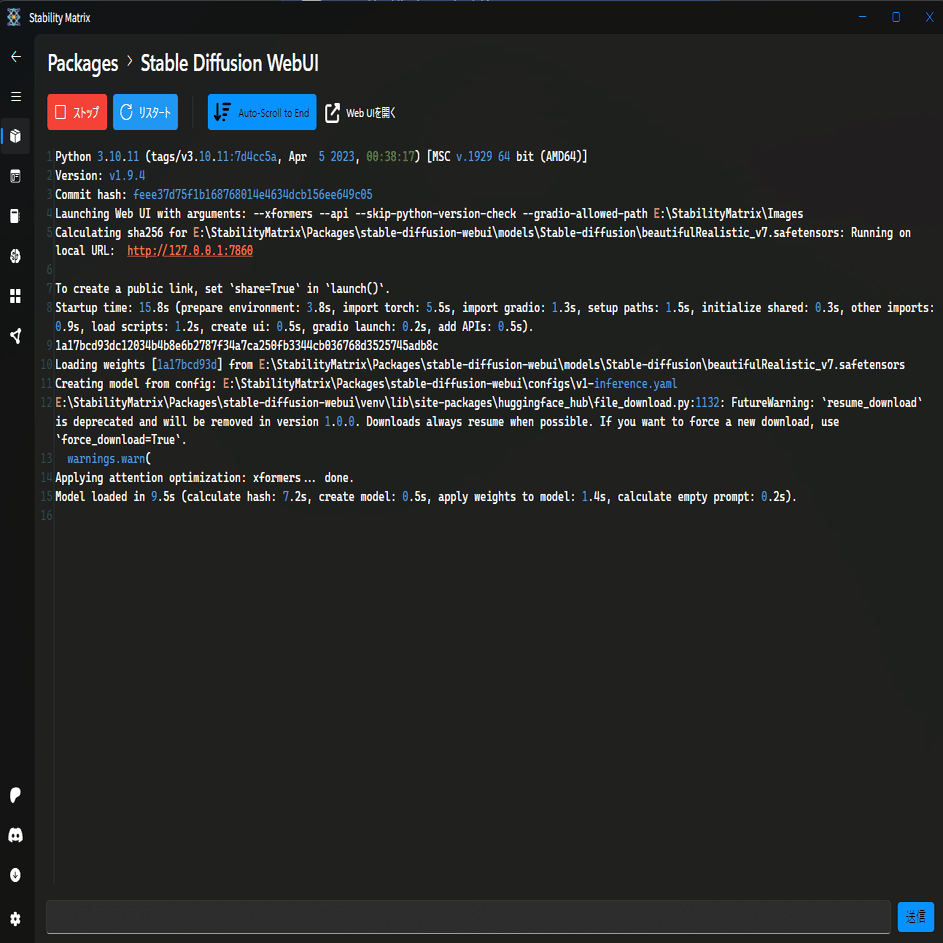Click the 'To create a public link' line

click(223, 289)
